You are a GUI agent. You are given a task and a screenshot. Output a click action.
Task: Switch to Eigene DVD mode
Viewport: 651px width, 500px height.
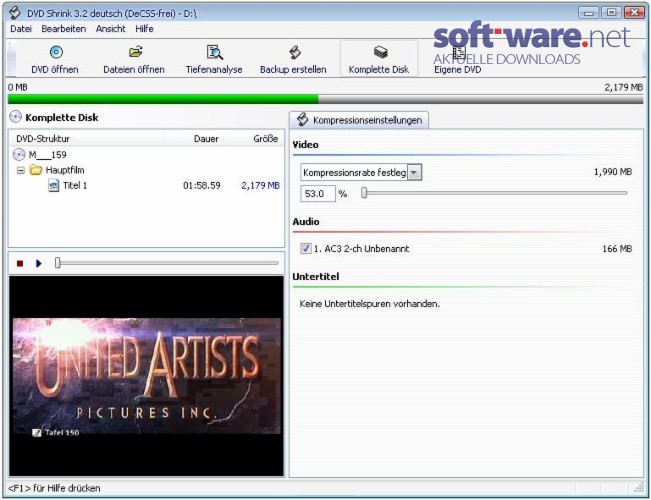click(x=458, y=59)
